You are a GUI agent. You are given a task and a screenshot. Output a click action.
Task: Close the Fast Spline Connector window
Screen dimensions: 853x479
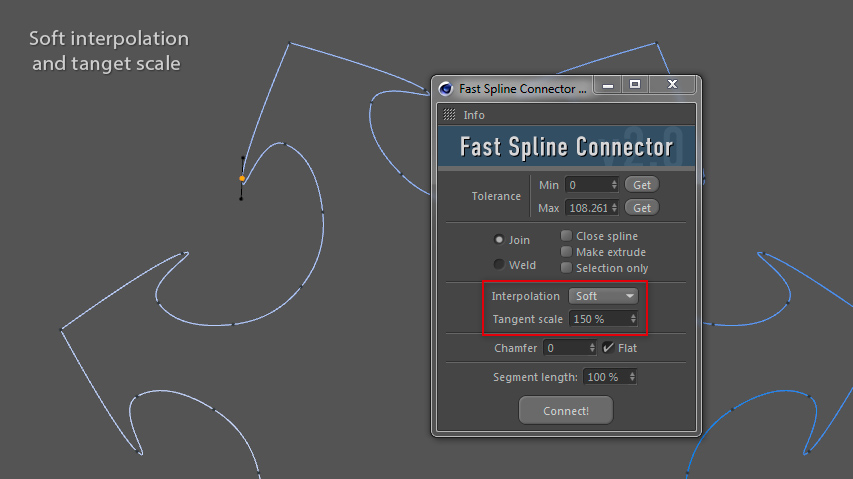pyautogui.click(x=672, y=84)
